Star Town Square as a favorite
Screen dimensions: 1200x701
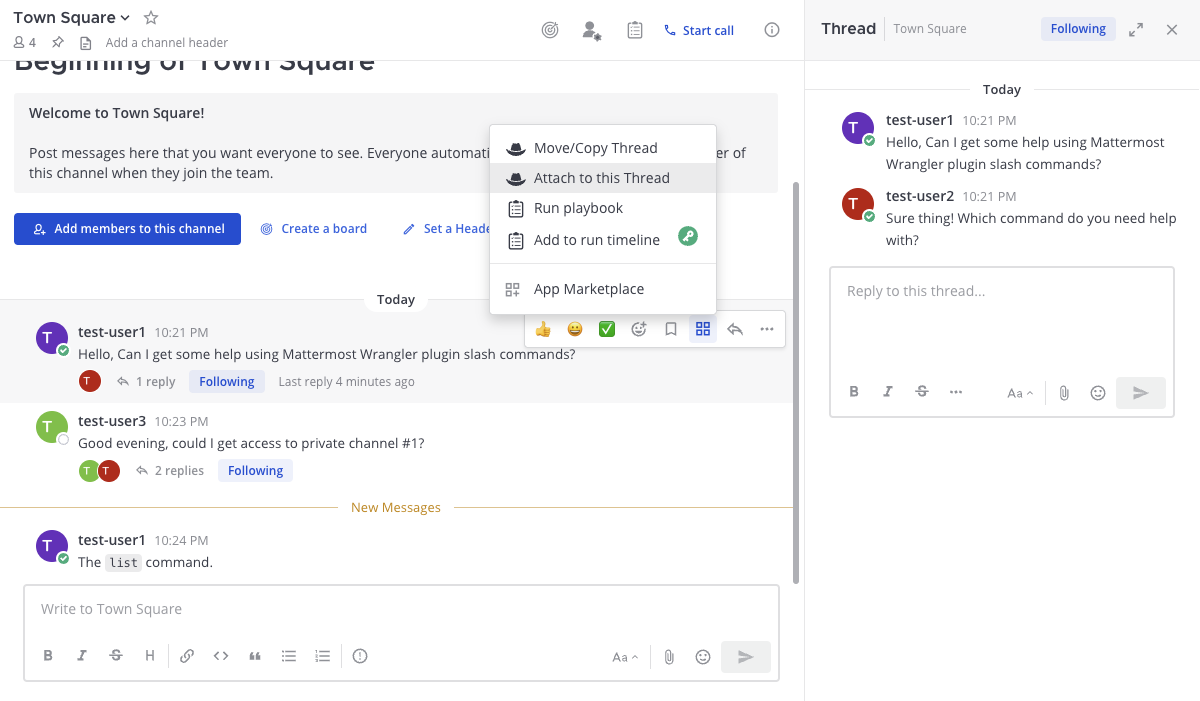(x=151, y=18)
